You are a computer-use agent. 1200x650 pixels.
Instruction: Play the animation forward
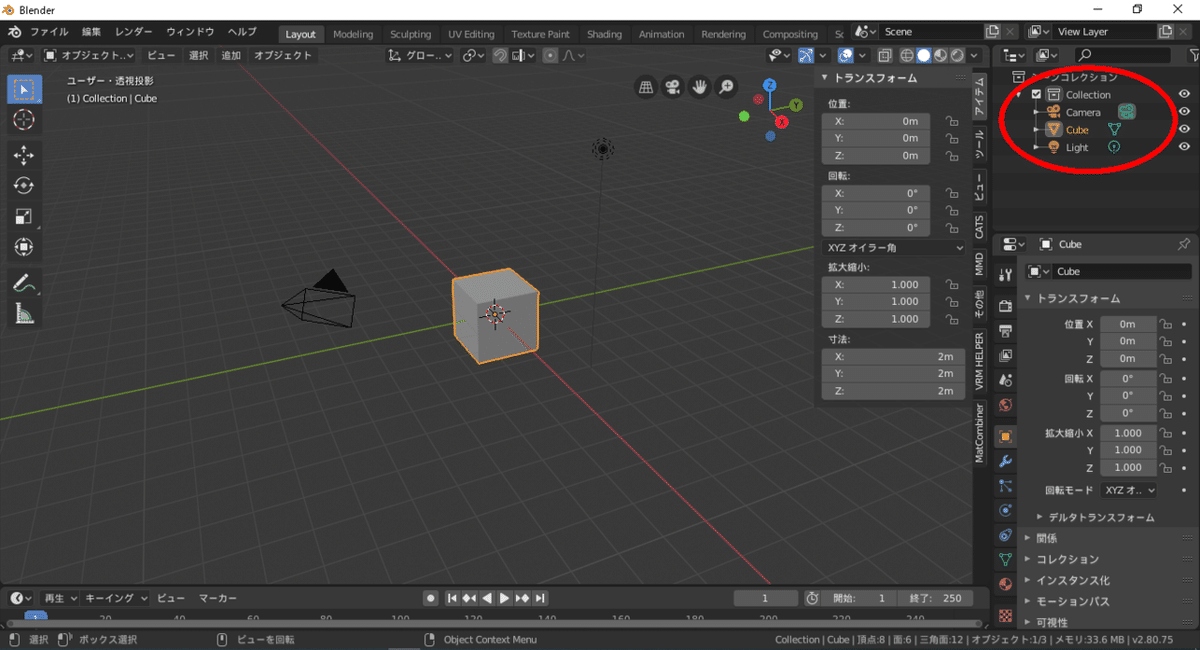tap(505, 598)
